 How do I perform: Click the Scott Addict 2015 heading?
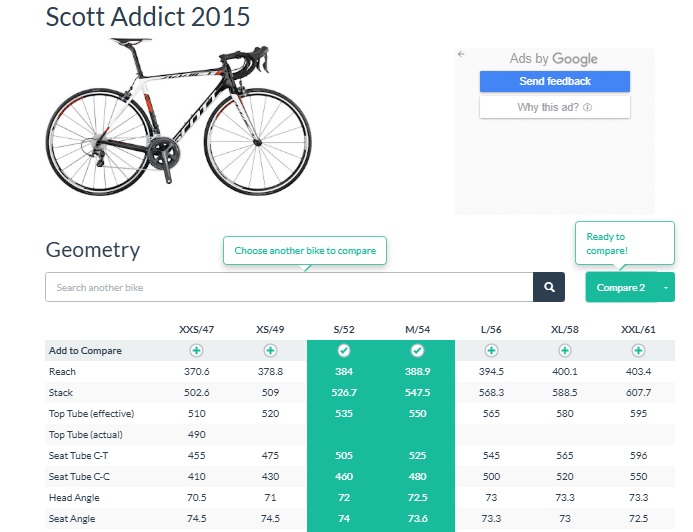coord(148,17)
